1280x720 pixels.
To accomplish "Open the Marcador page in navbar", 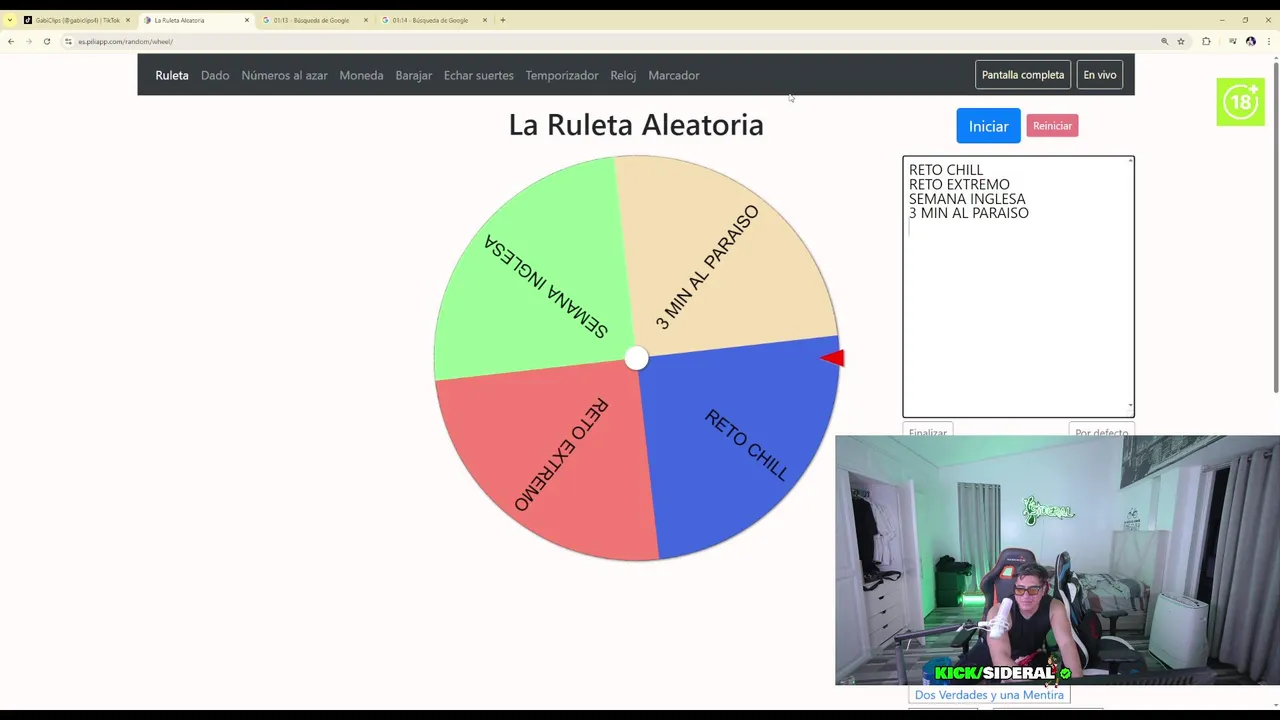I will point(673,75).
